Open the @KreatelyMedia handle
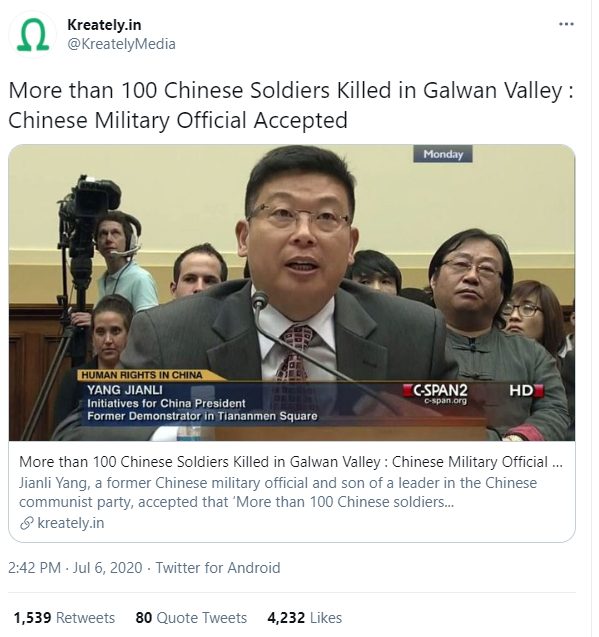 (x=122, y=44)
